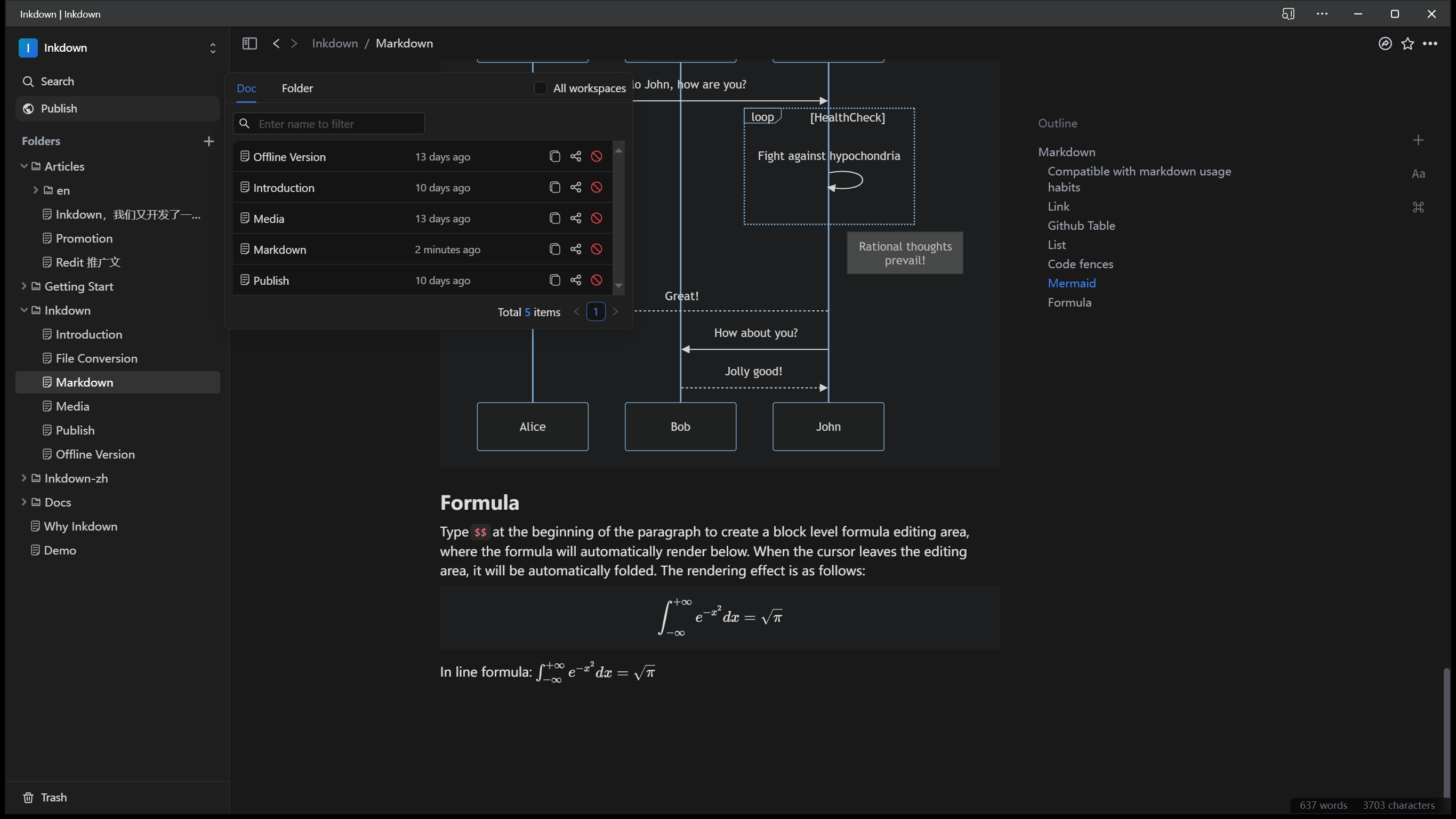1456x819 pixels.
Task: Expand the en folder
Action: tap(36, 190)
